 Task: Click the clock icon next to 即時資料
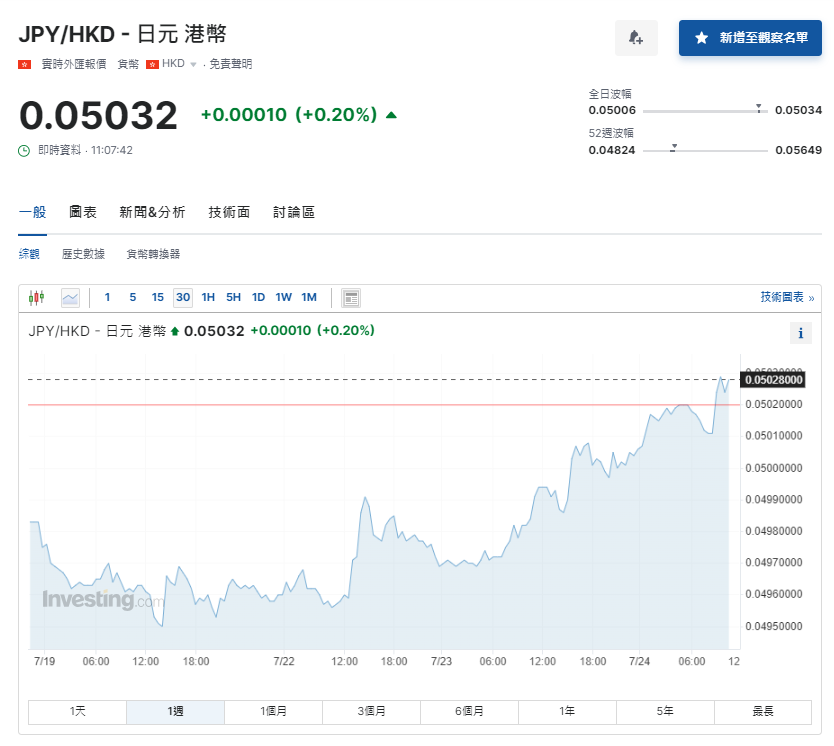click(x=24, y=148)
